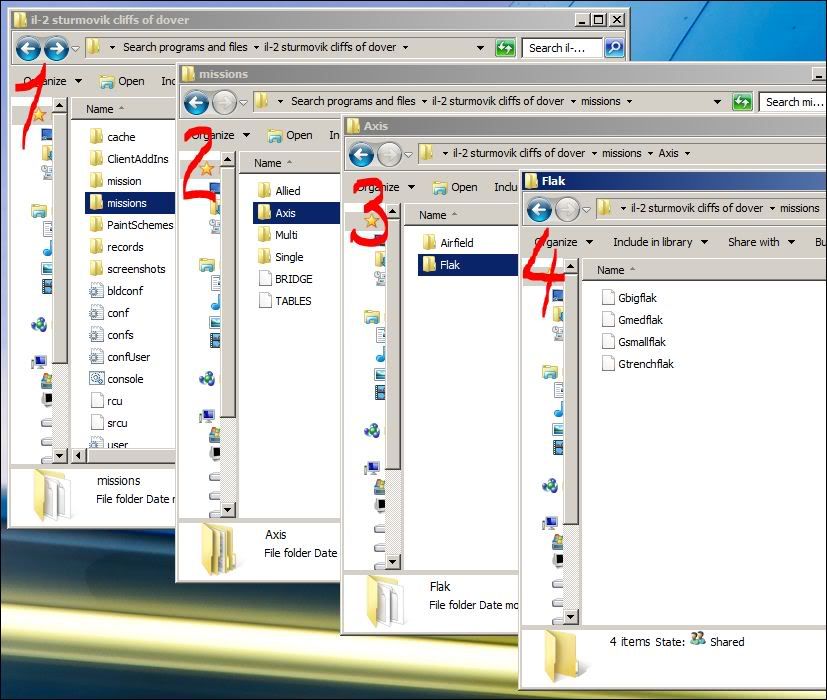The image size is (827, 700).
Task: Click Forward arrow in il-2 sturmovik window
Action: 56,49
